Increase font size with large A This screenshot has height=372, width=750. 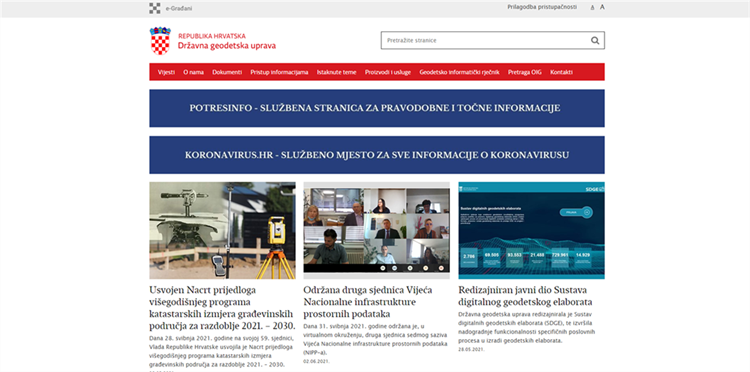point(602,7)
